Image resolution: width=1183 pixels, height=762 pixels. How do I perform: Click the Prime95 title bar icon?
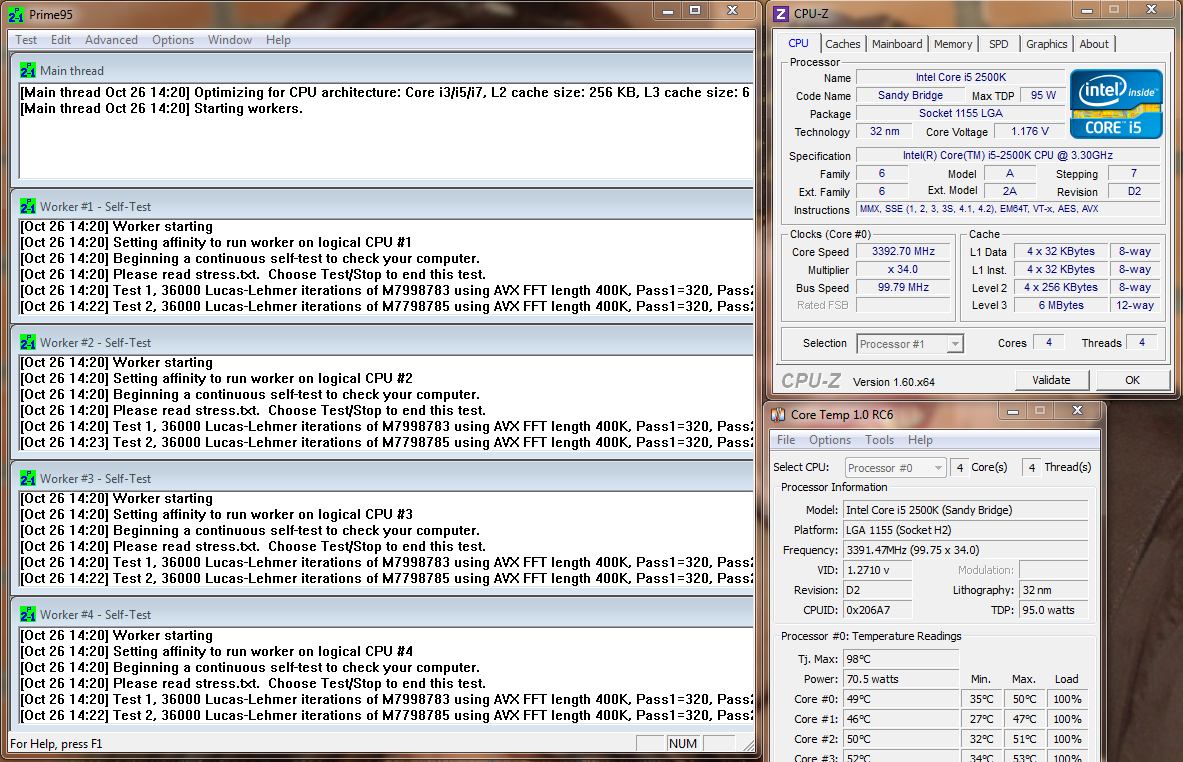click(16, 14)
